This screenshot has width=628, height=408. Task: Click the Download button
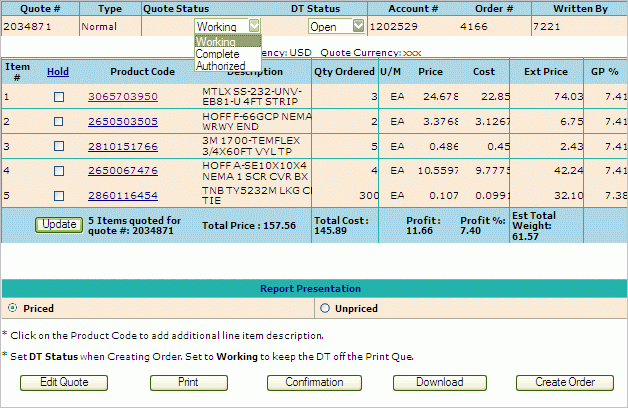[440, 382]
